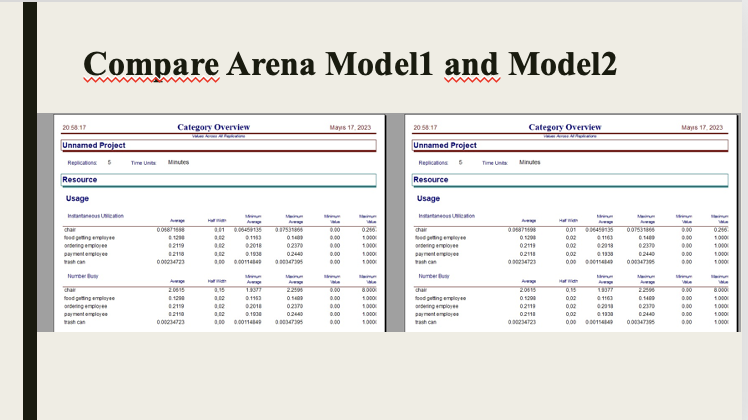Image resolution: width=748 pixels, height=420 pixels.
Task: Click the time "20:58:17" in the right report
Action: pos(425,127)
